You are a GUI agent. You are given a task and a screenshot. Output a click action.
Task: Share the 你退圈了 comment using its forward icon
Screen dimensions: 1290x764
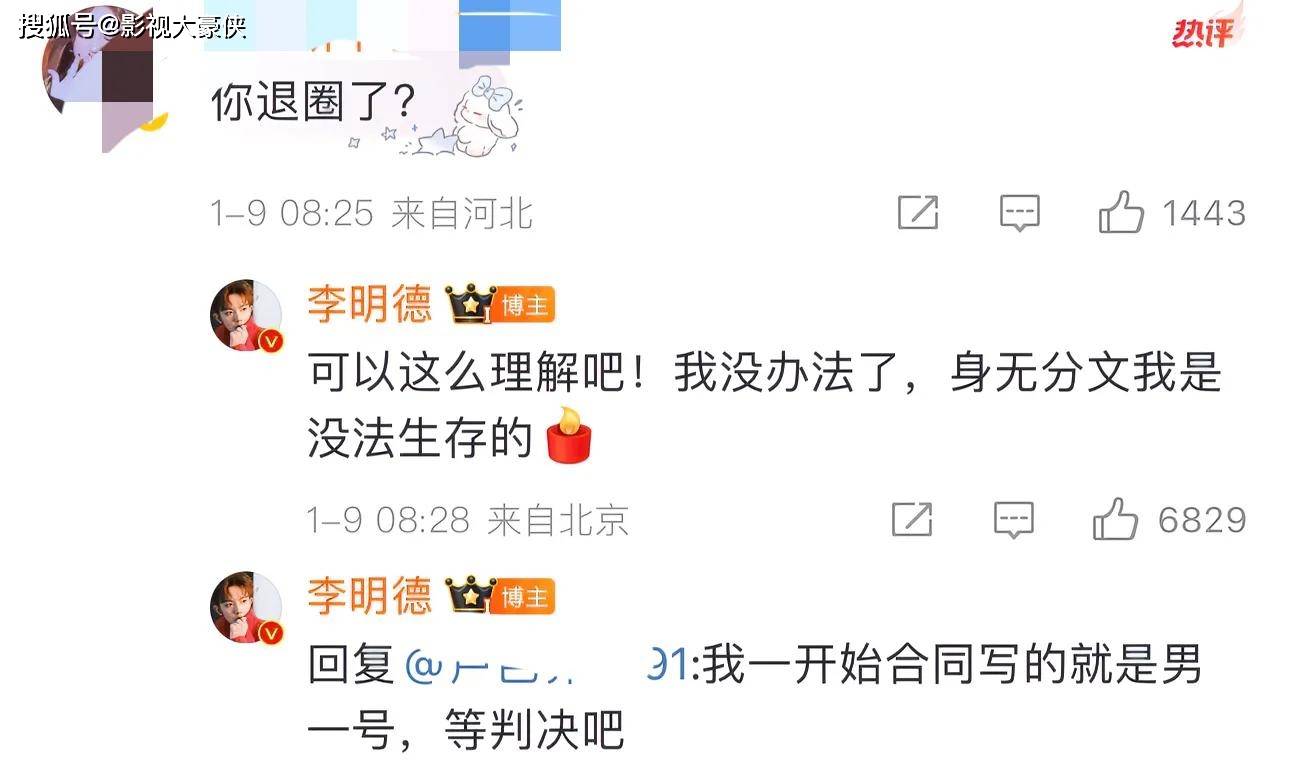[x=917, y=213]
